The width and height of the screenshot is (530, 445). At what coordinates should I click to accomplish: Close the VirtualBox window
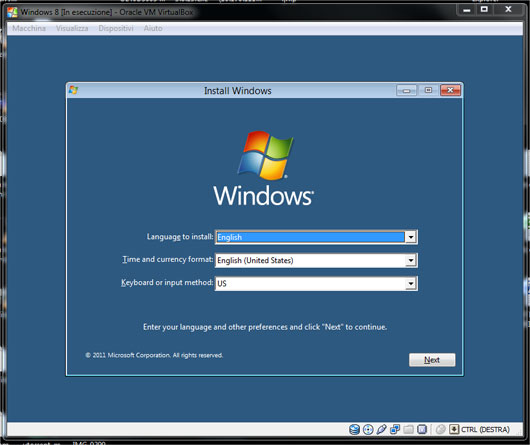point(508,9)
